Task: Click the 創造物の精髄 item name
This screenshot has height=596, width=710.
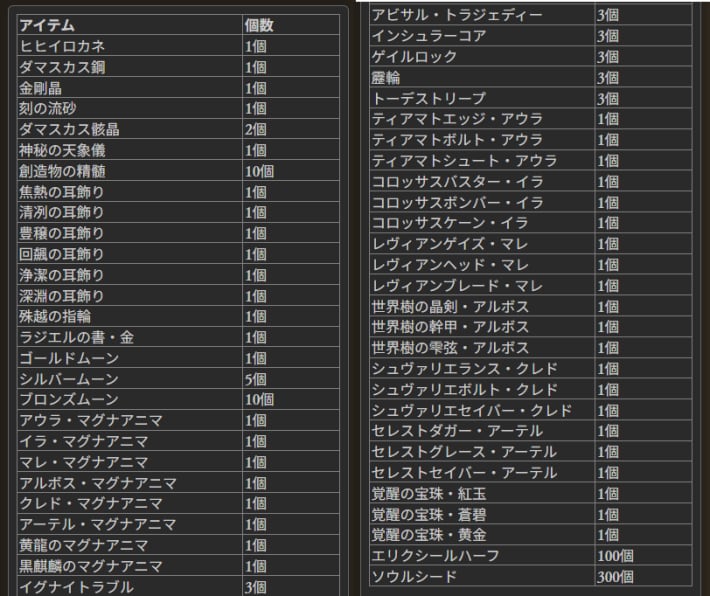Action: point(62,171)
